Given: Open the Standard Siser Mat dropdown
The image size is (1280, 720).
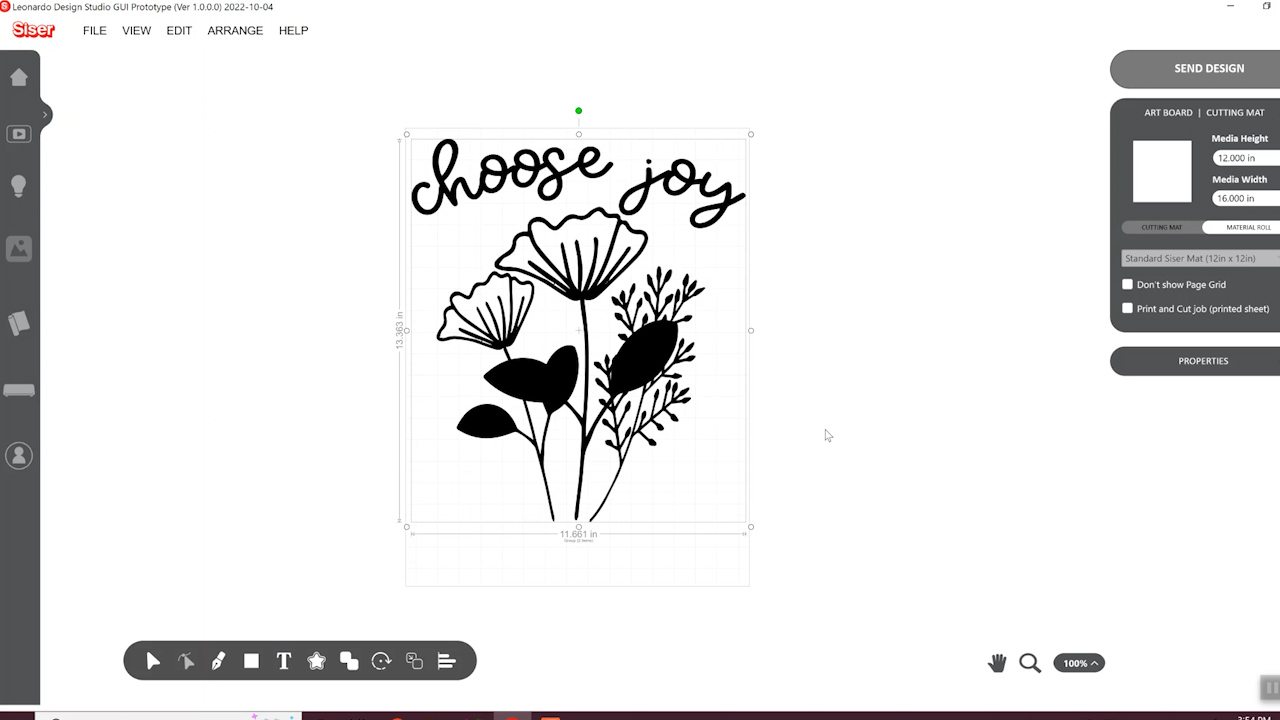Looking at the screenshot, I should [1200, 259].
